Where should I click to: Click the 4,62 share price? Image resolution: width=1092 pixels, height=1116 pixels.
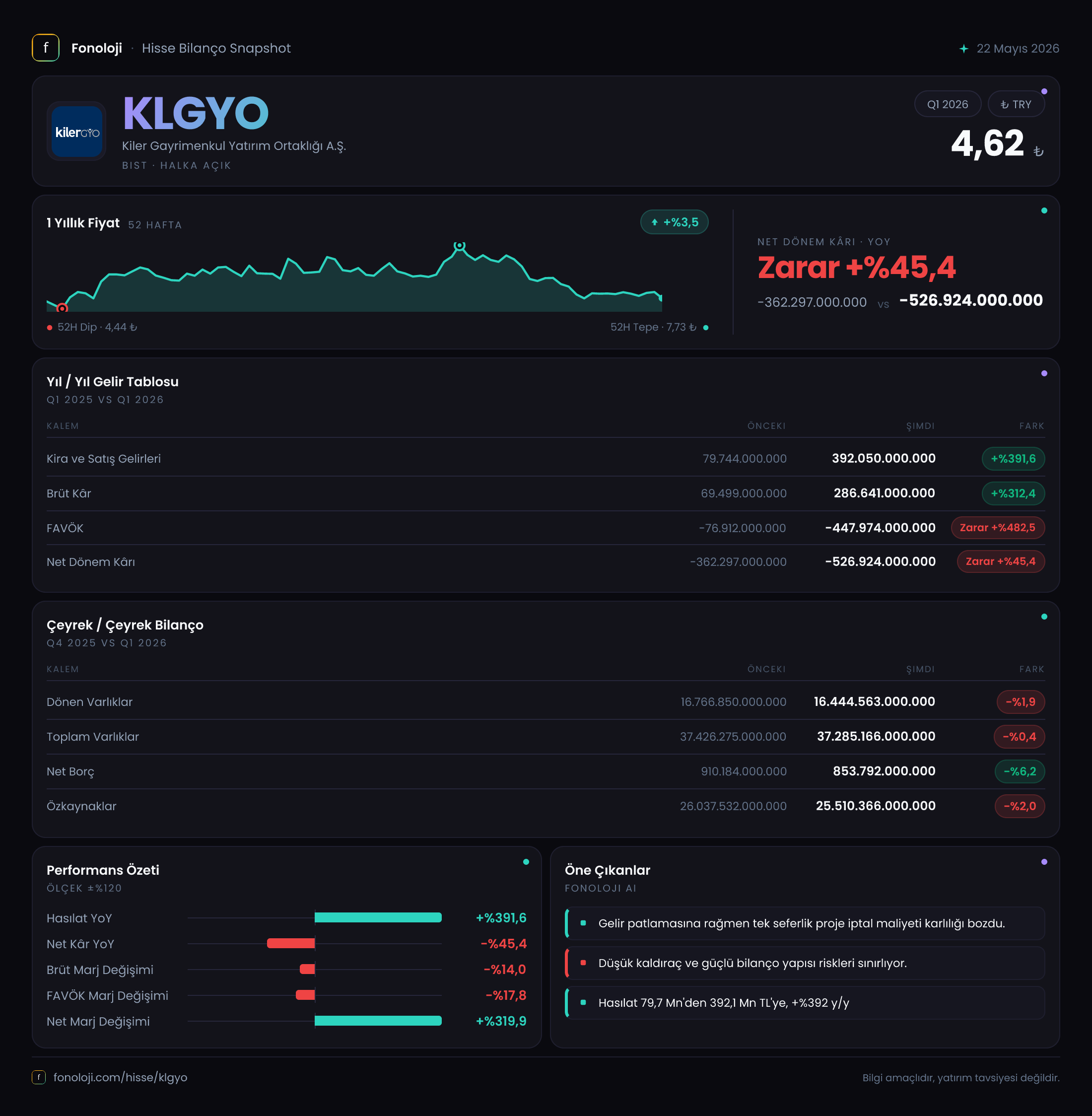(x=988, y=143)
